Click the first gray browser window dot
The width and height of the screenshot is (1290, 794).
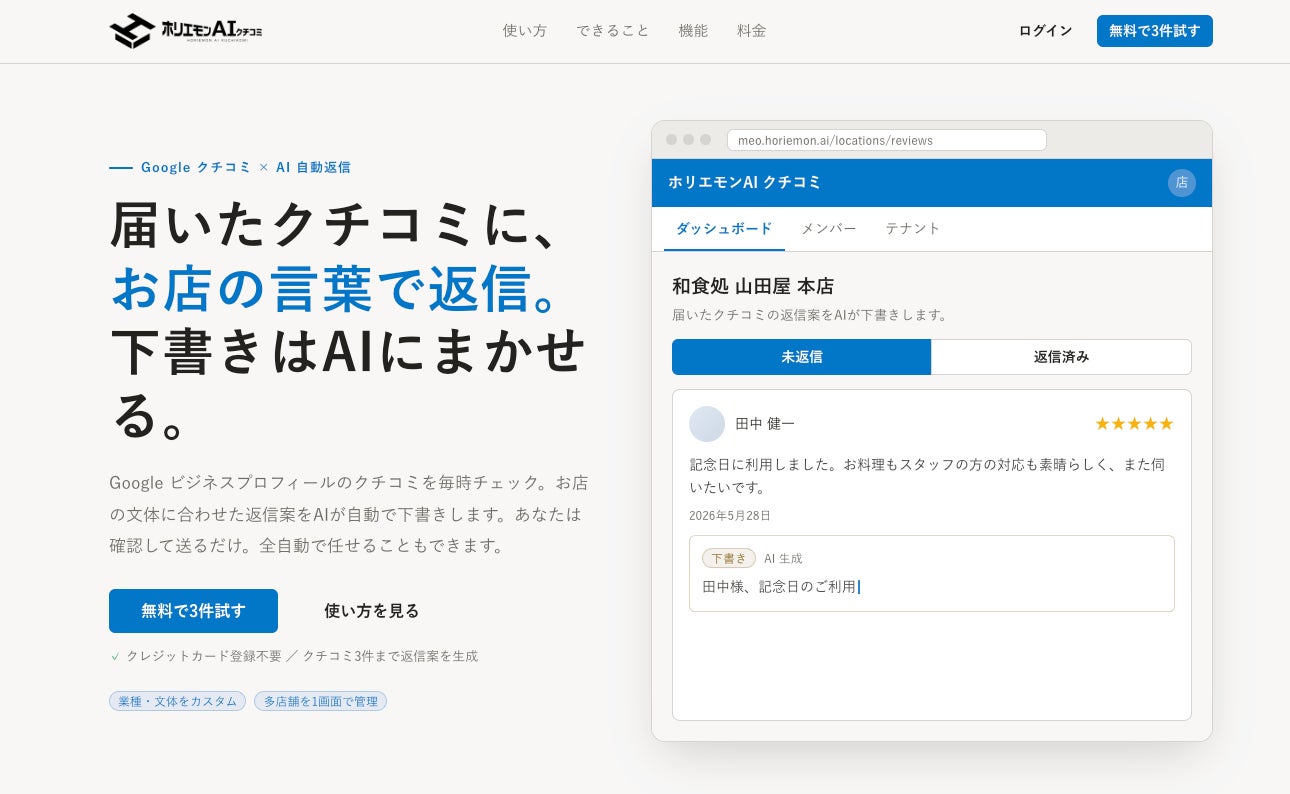(x=672, y=140)
